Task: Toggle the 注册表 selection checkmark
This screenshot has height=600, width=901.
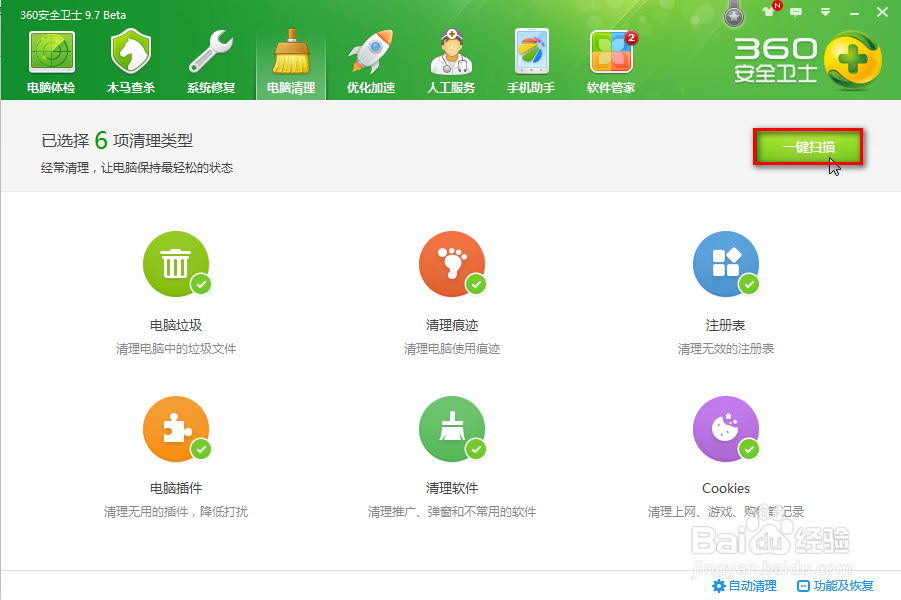Action: click(x=748, y=286)
